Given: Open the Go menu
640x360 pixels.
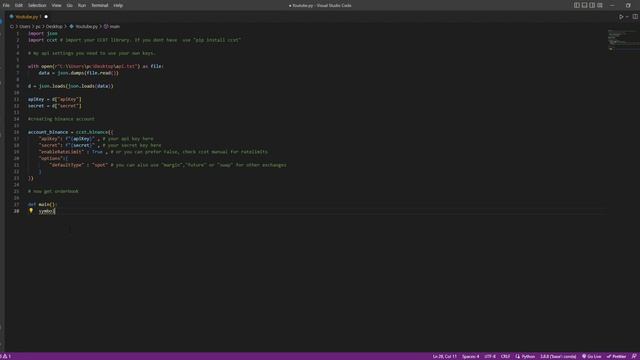Looking at the screenshot, I should click(69, 5).
